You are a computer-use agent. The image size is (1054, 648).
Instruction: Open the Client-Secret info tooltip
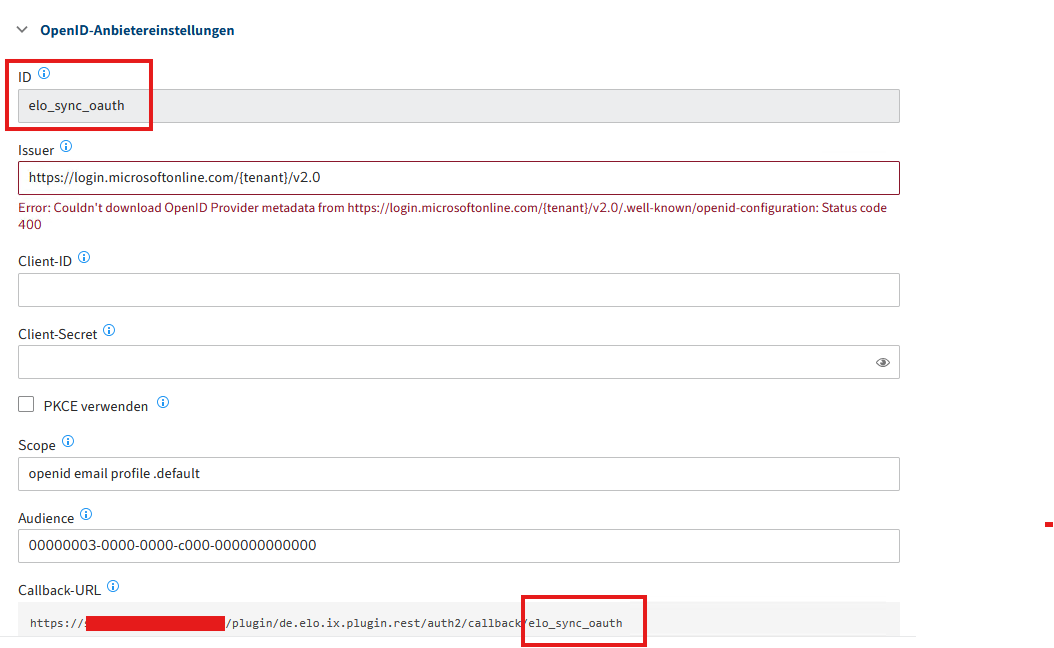coord(109,330)
